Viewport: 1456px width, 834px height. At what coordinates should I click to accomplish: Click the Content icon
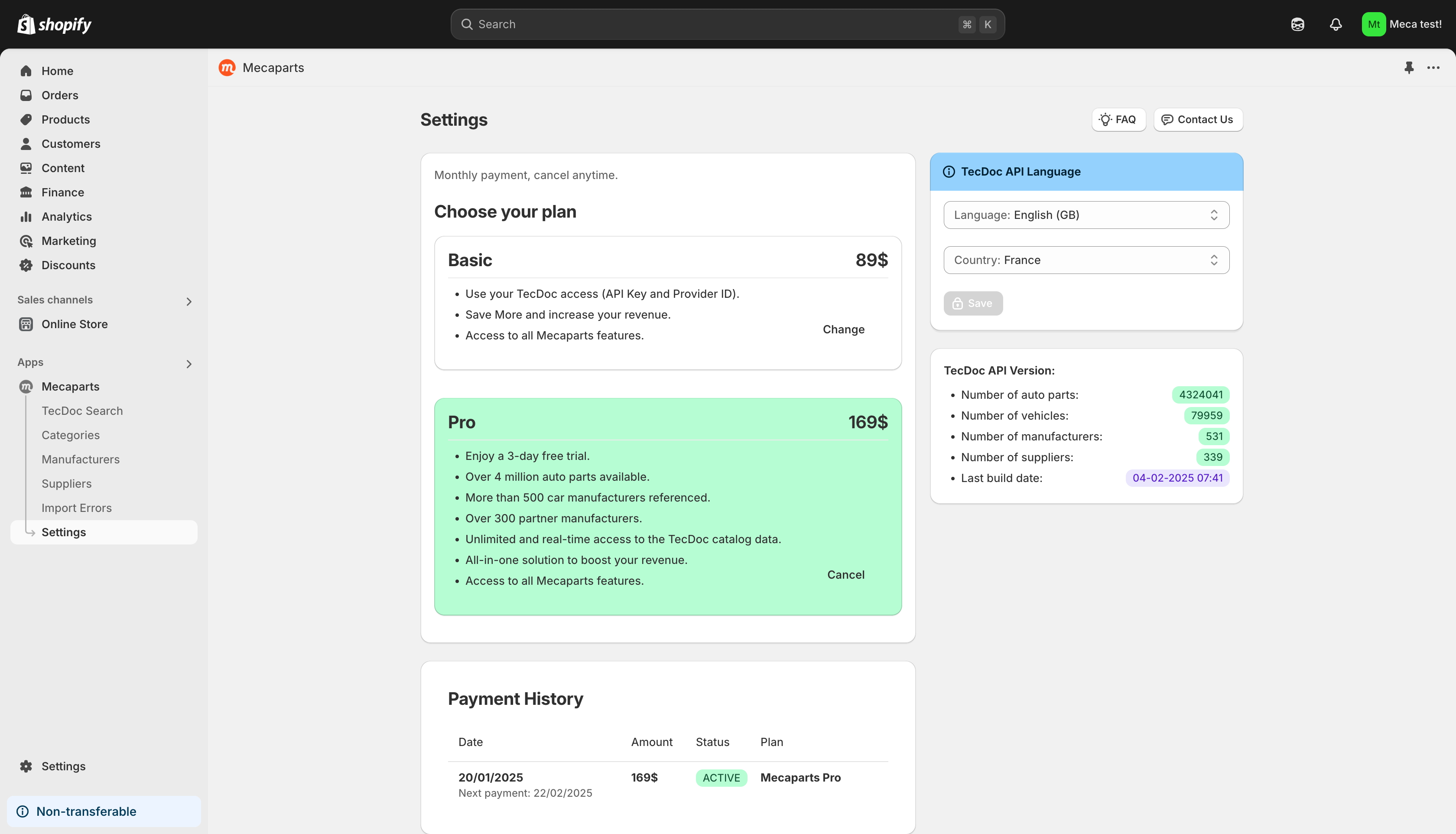[26, 168]
